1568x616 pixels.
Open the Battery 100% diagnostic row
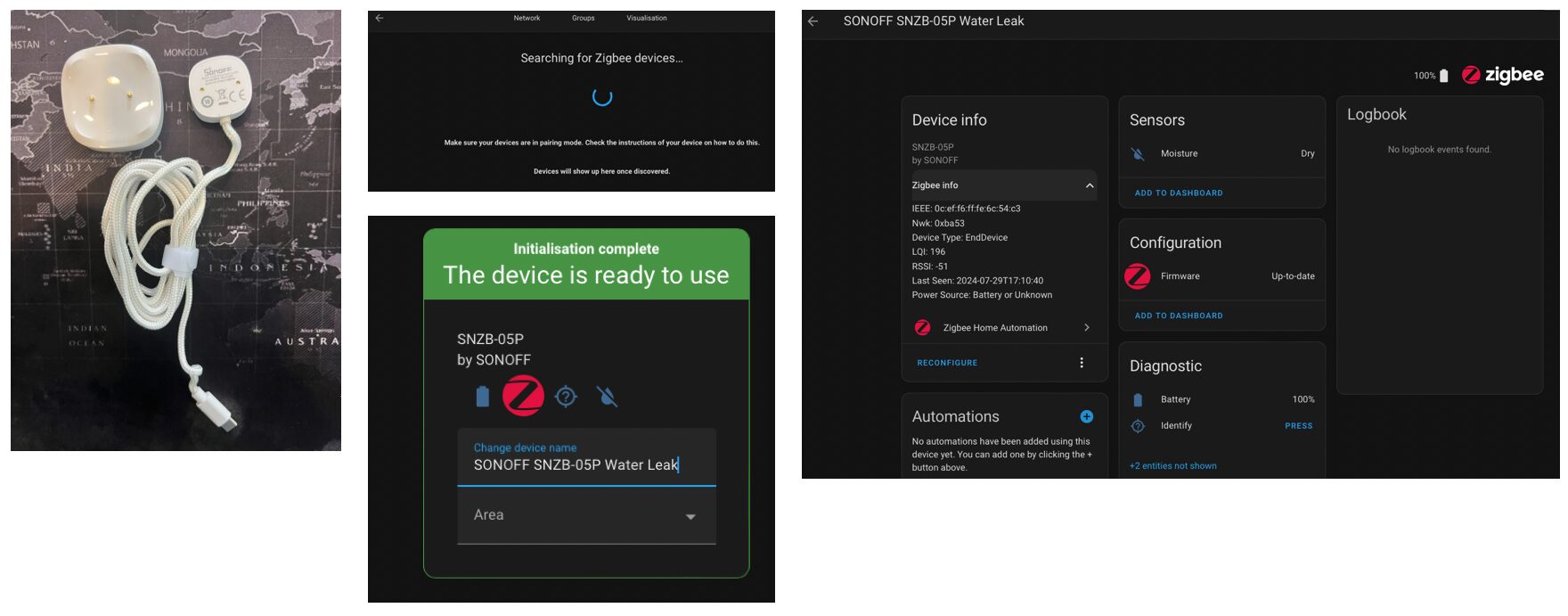click(x=1222, y=399)
